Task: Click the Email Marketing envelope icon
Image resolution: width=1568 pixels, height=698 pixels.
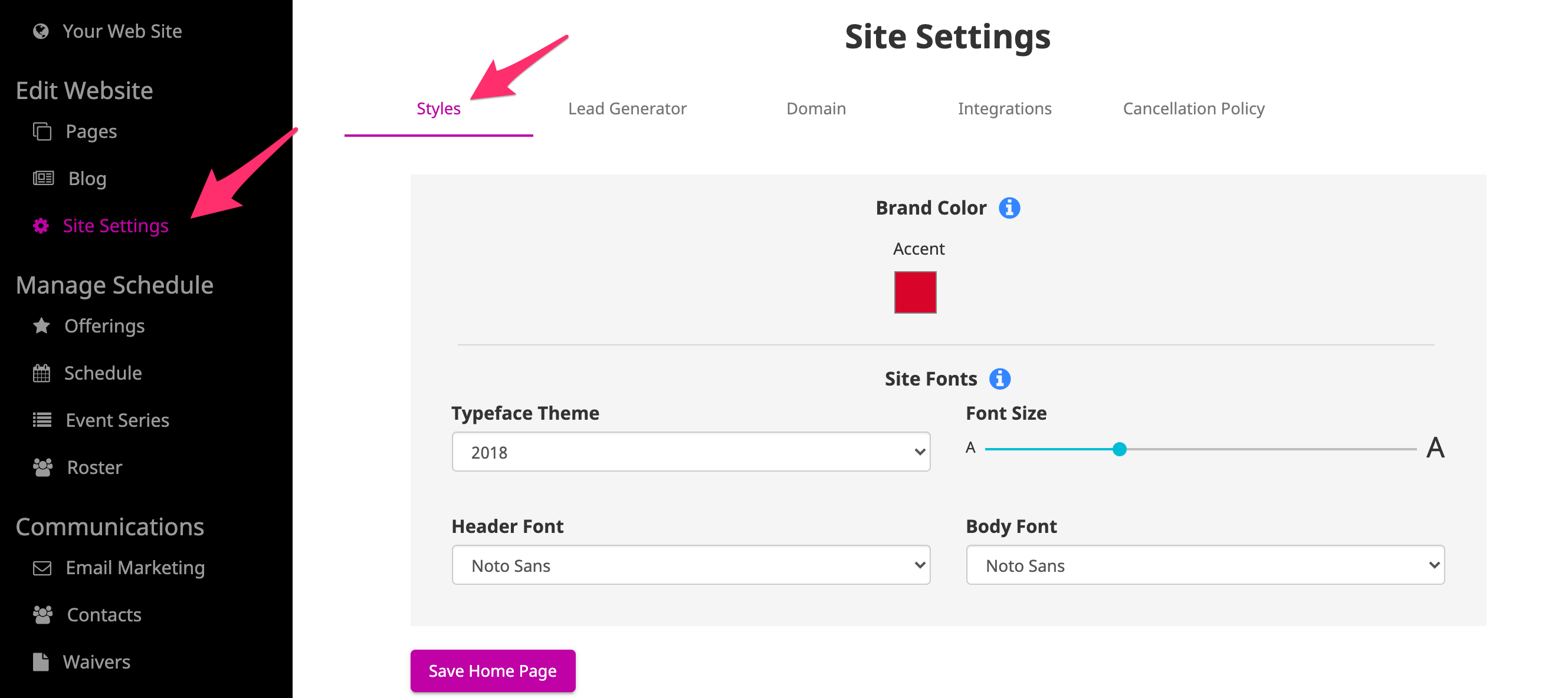Action: click(42, 568)
